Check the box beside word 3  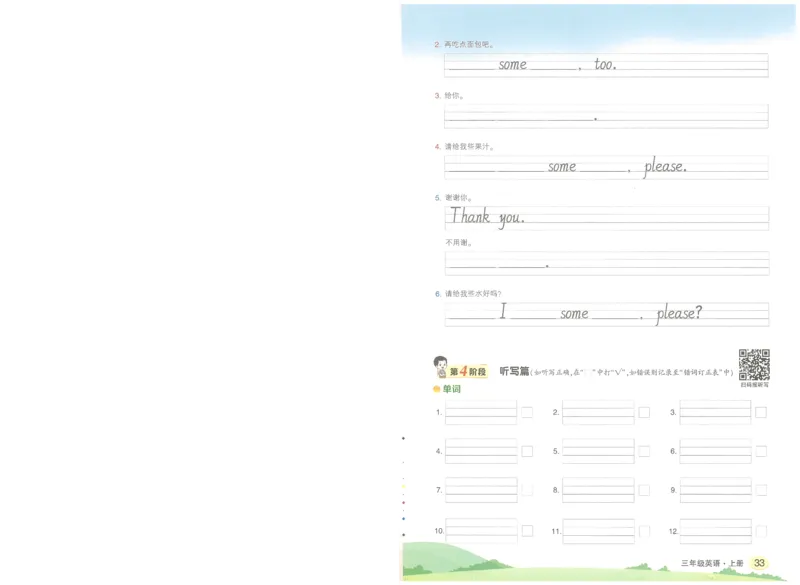[x=759, y=411]
